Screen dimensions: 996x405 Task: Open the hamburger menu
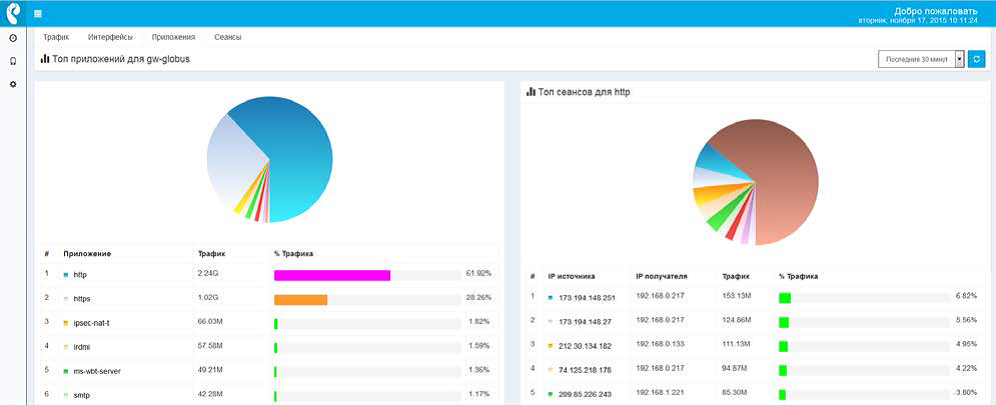click(38, 14)
